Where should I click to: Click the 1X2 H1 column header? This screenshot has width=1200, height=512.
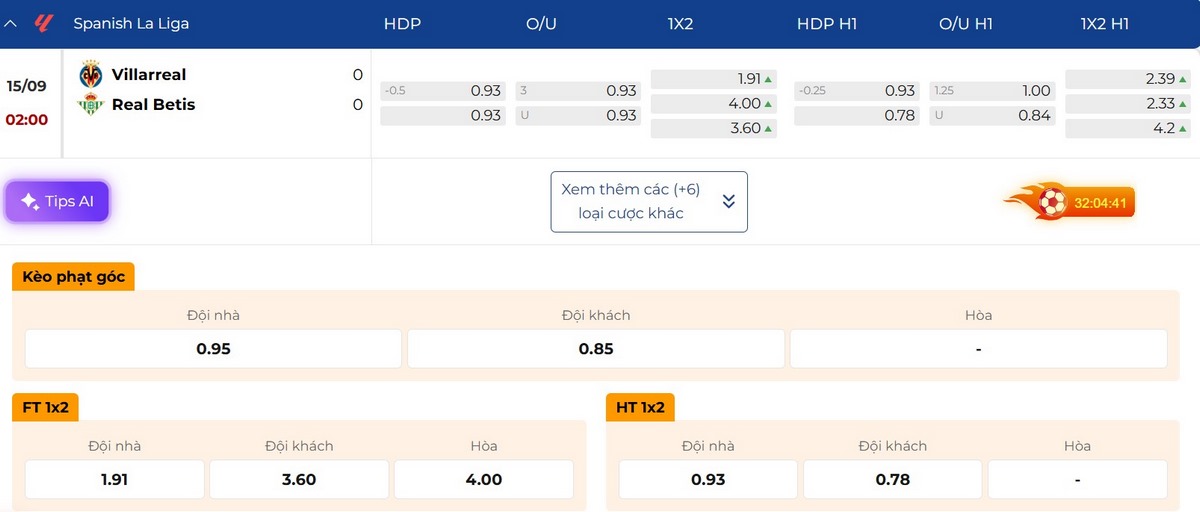pos(1105,23)
